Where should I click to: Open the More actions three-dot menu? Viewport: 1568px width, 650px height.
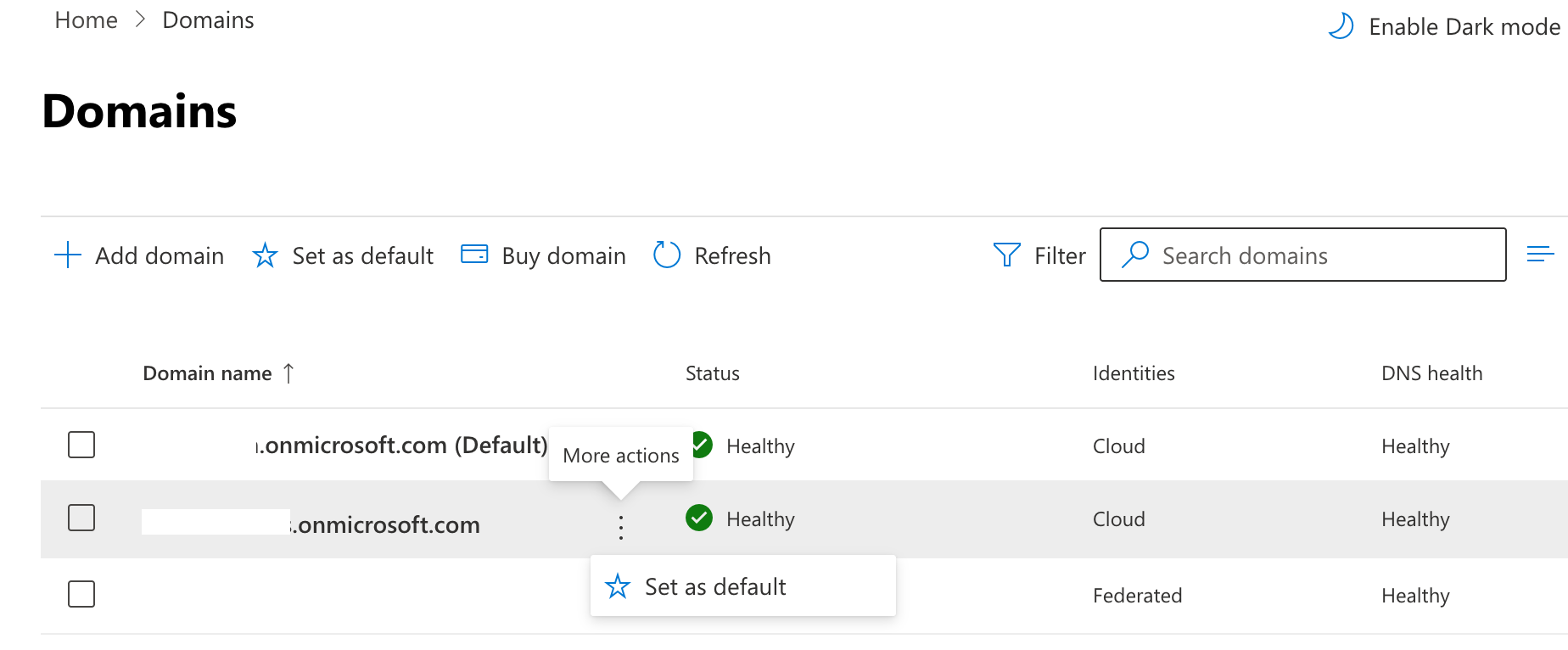(621, 527)
